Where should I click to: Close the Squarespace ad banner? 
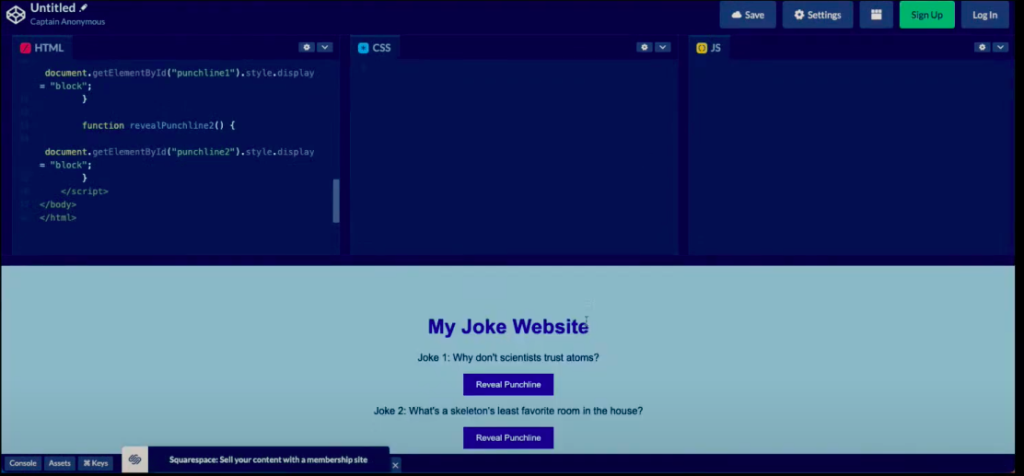395,465
